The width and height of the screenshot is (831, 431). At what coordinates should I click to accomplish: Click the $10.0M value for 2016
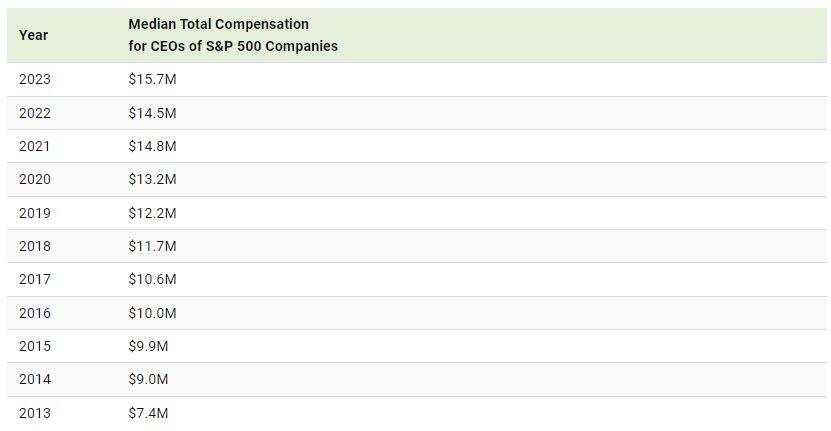pos(152,313)
